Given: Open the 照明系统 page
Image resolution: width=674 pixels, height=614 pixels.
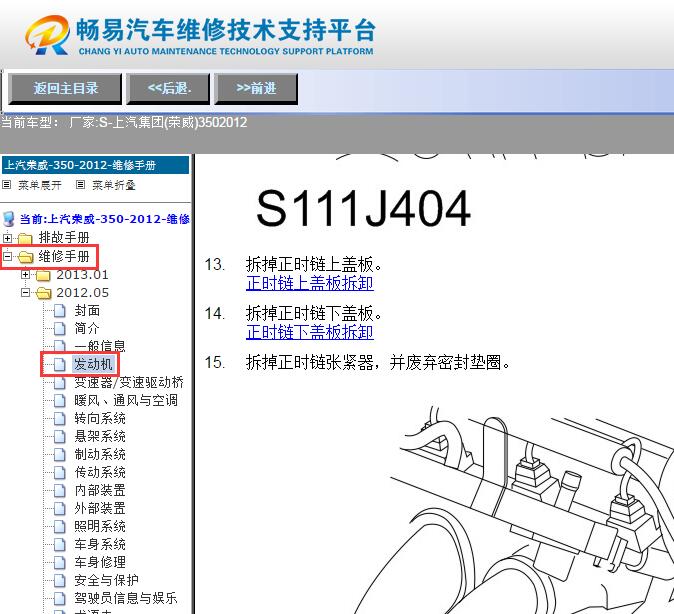Looking at the screenshot, I should pyautogui.click(x=100, y=526).
